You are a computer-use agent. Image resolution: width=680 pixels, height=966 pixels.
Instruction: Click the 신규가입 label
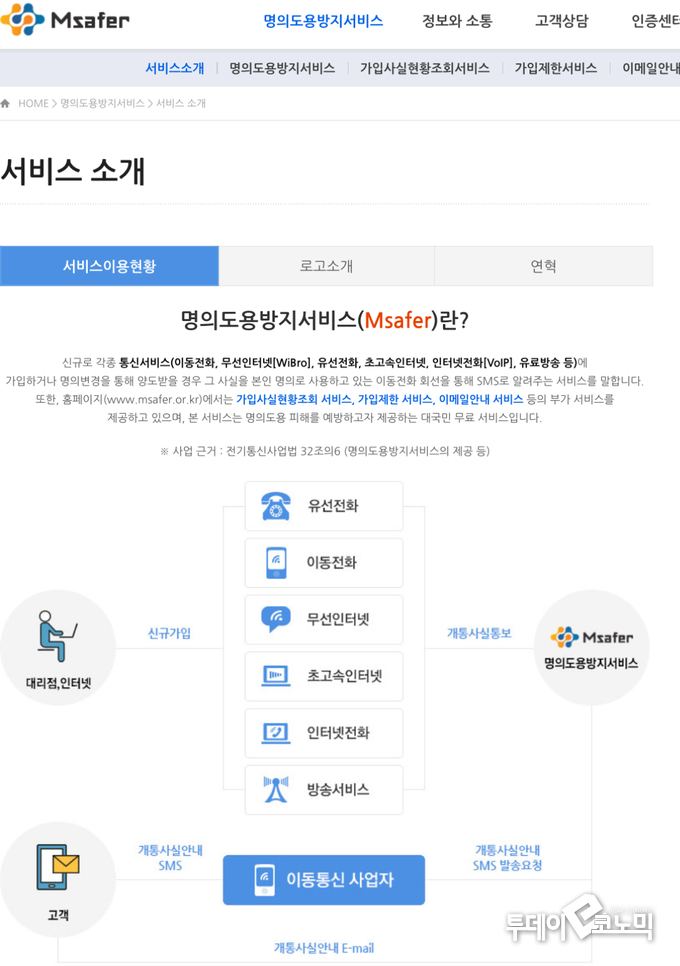pyautogui.click(x=169, y=633)
